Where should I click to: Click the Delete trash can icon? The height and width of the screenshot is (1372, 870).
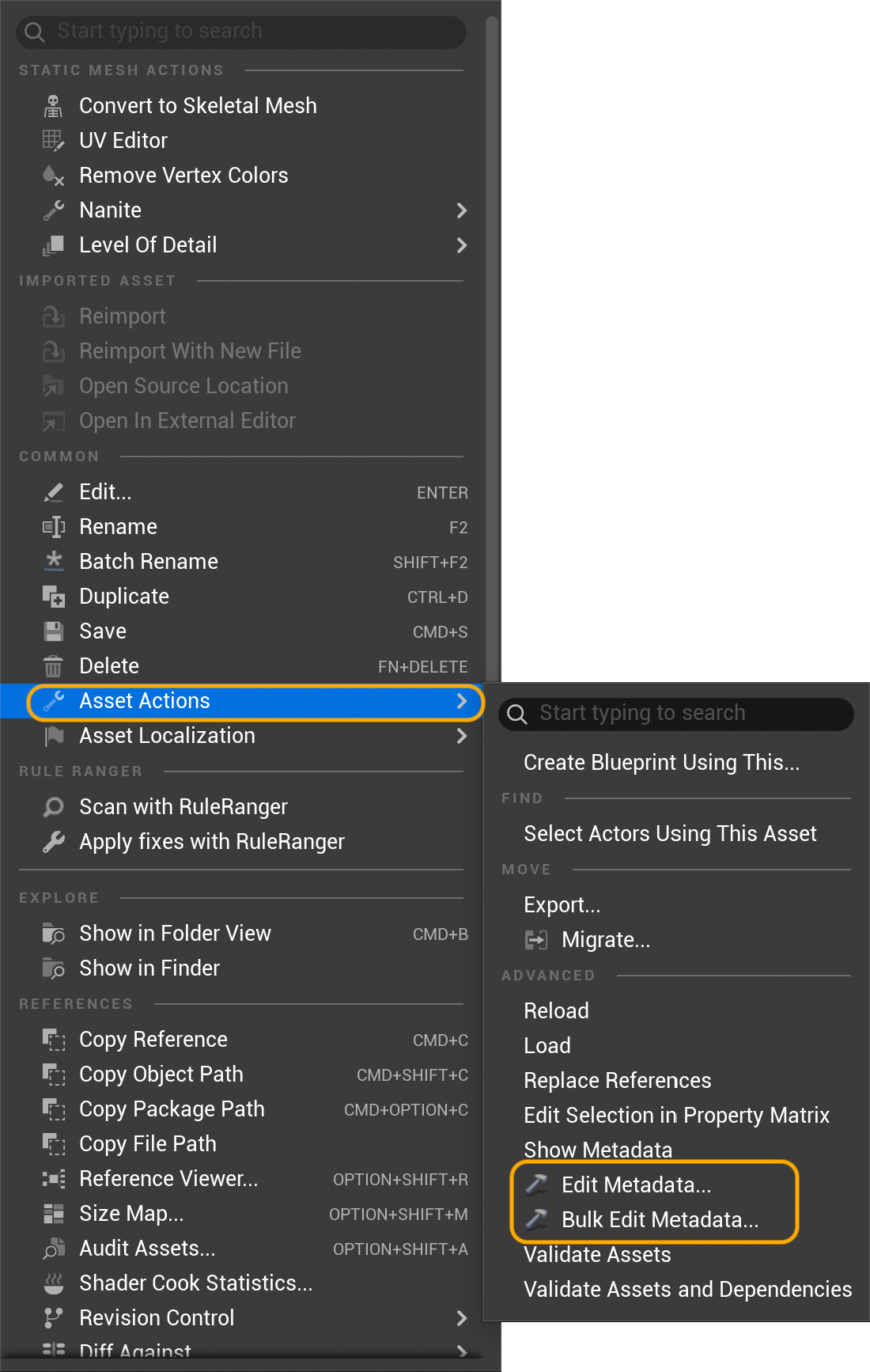pos(53,666)
